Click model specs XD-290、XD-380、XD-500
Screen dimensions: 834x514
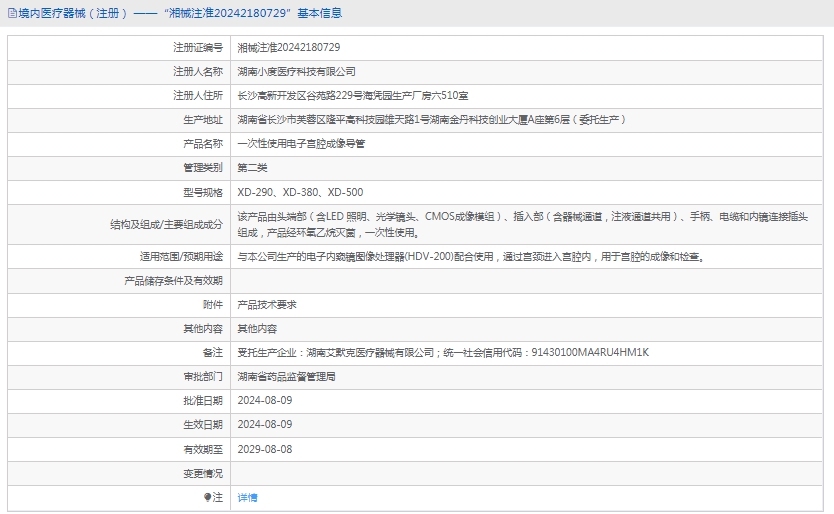coord(300,192)
